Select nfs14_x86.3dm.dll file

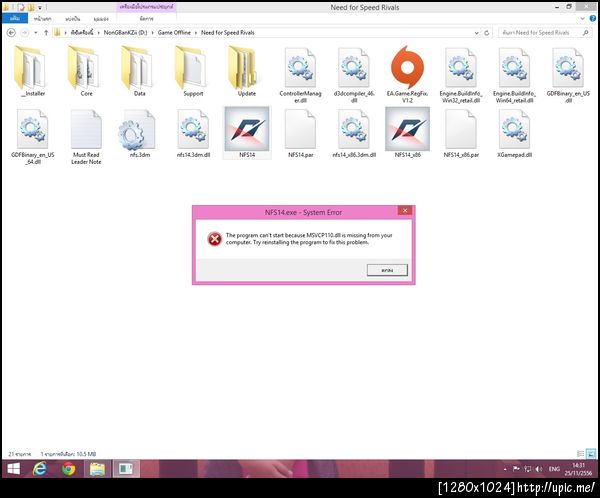click(354, 133)
